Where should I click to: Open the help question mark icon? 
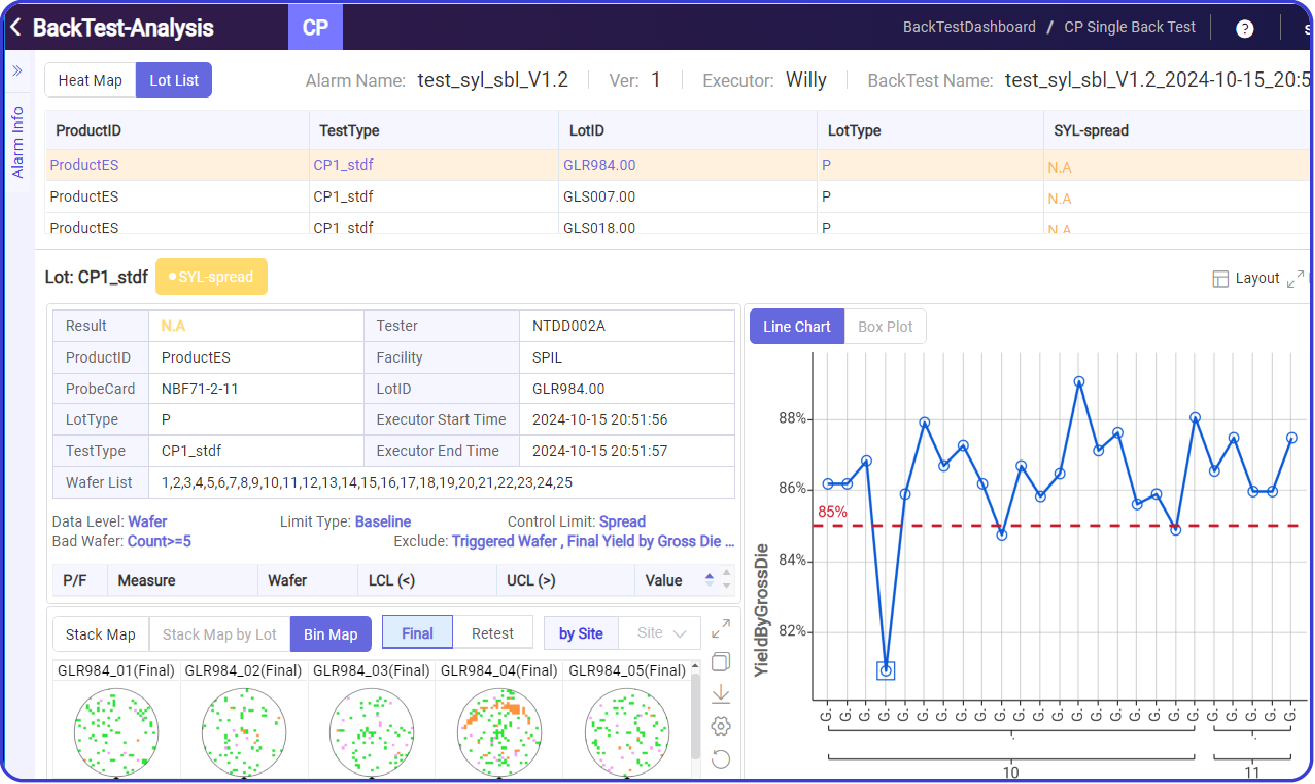pos(1243,27)
